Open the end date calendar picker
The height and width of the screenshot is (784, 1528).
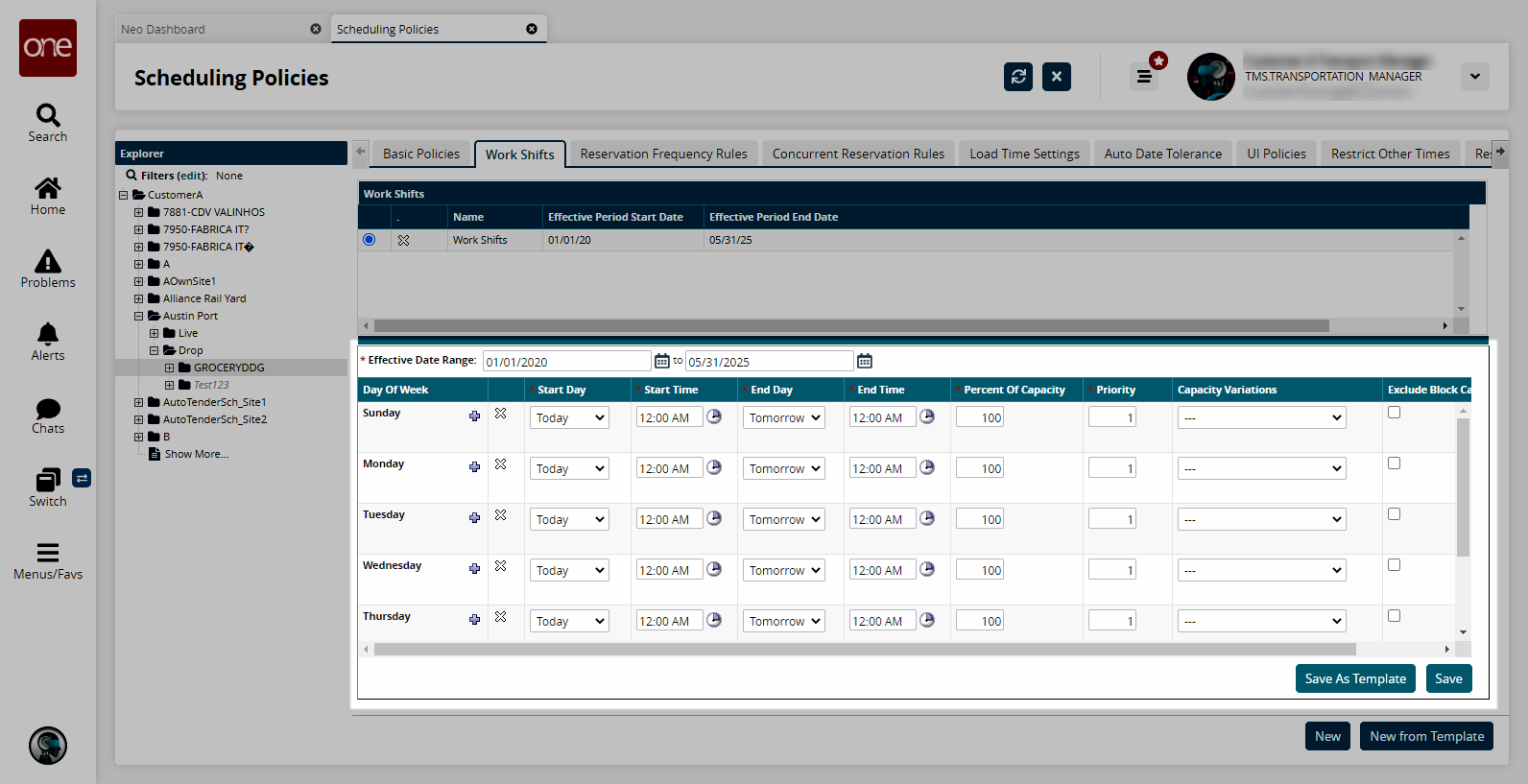coord(865,361)
